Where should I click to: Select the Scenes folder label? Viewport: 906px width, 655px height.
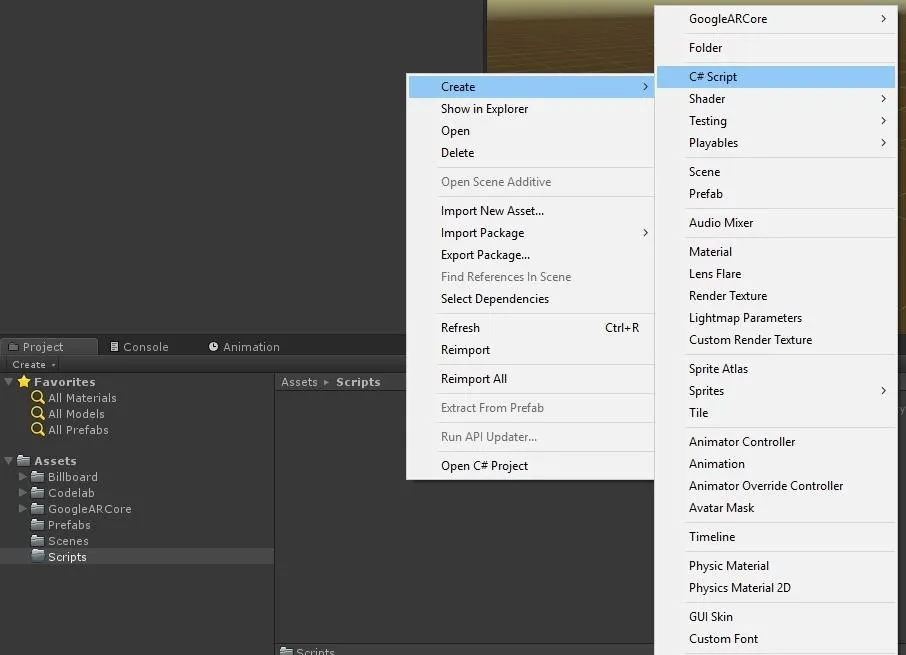coord(68,541)
